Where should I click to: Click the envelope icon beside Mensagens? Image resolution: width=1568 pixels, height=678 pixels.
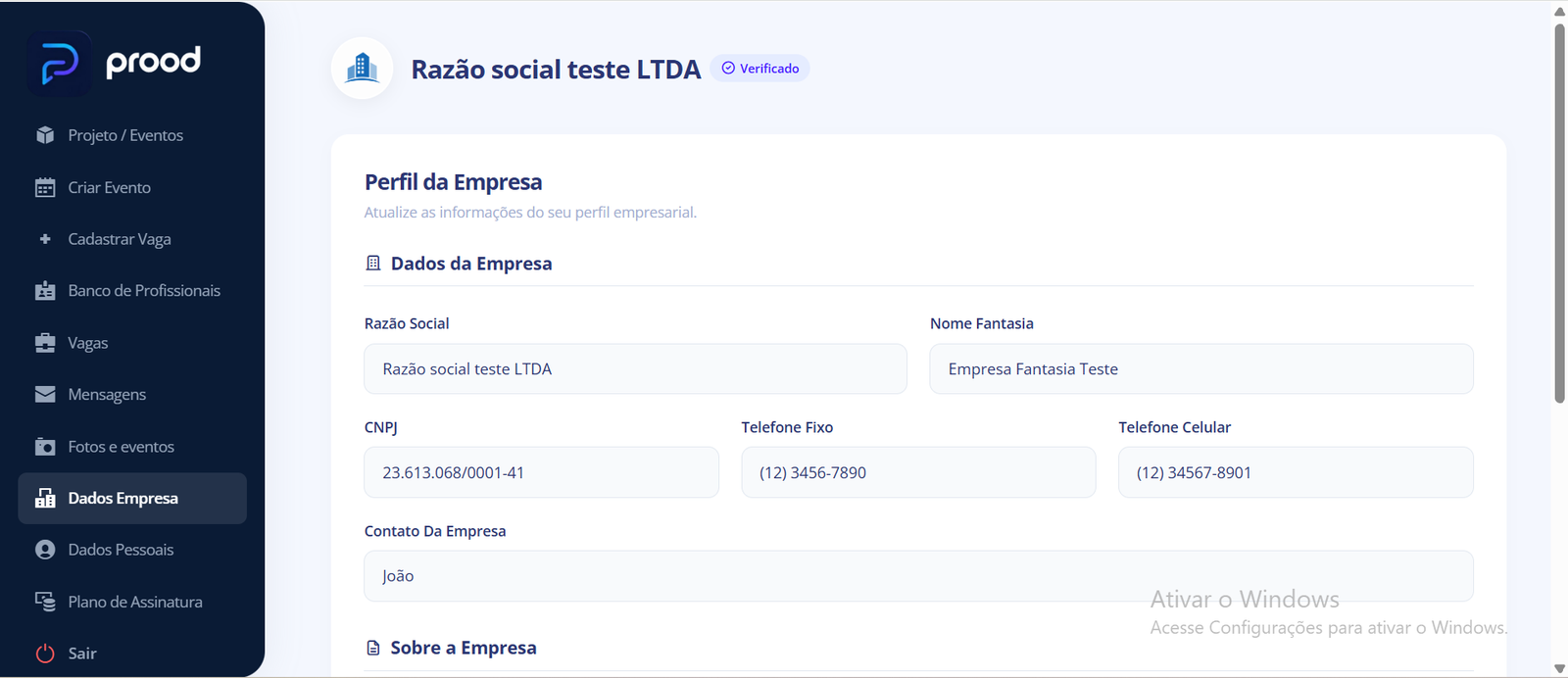45,394
